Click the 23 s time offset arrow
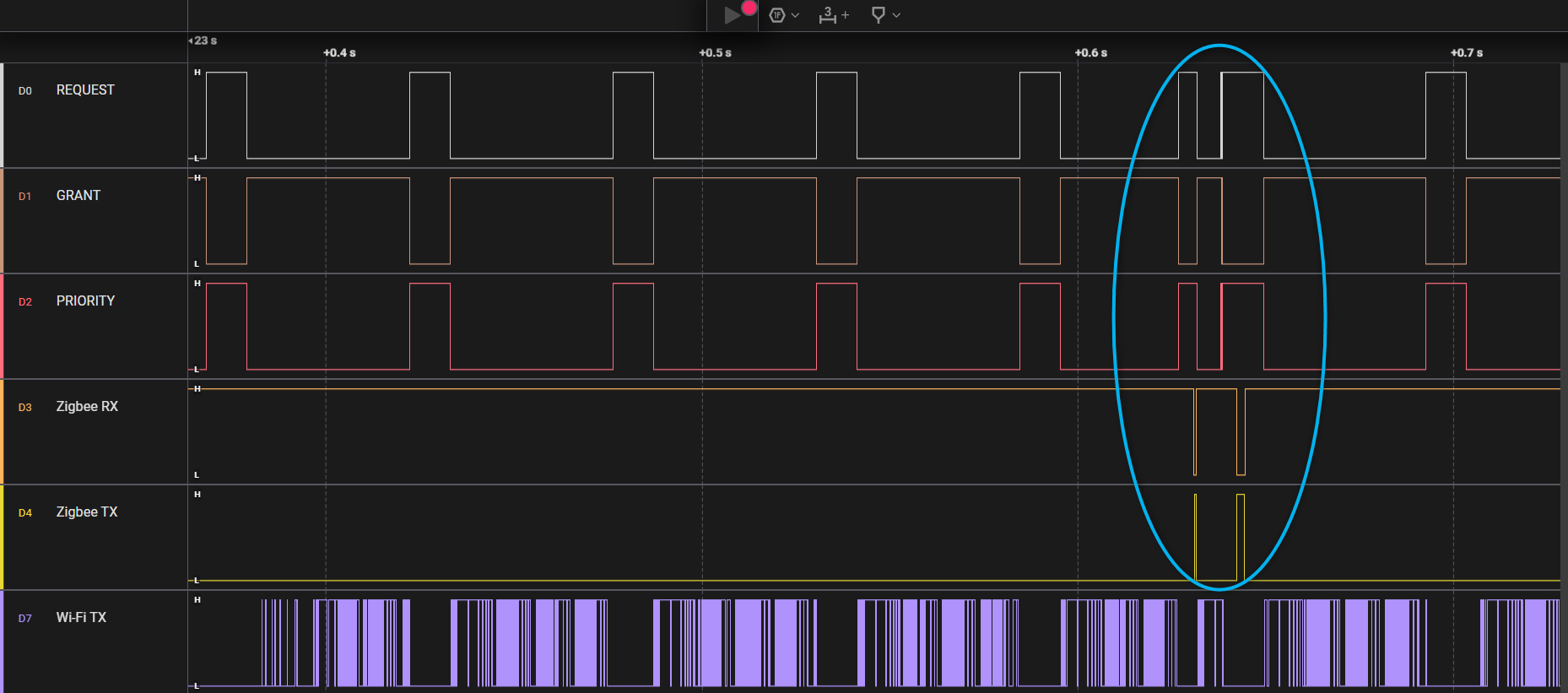 click(191, 41)
